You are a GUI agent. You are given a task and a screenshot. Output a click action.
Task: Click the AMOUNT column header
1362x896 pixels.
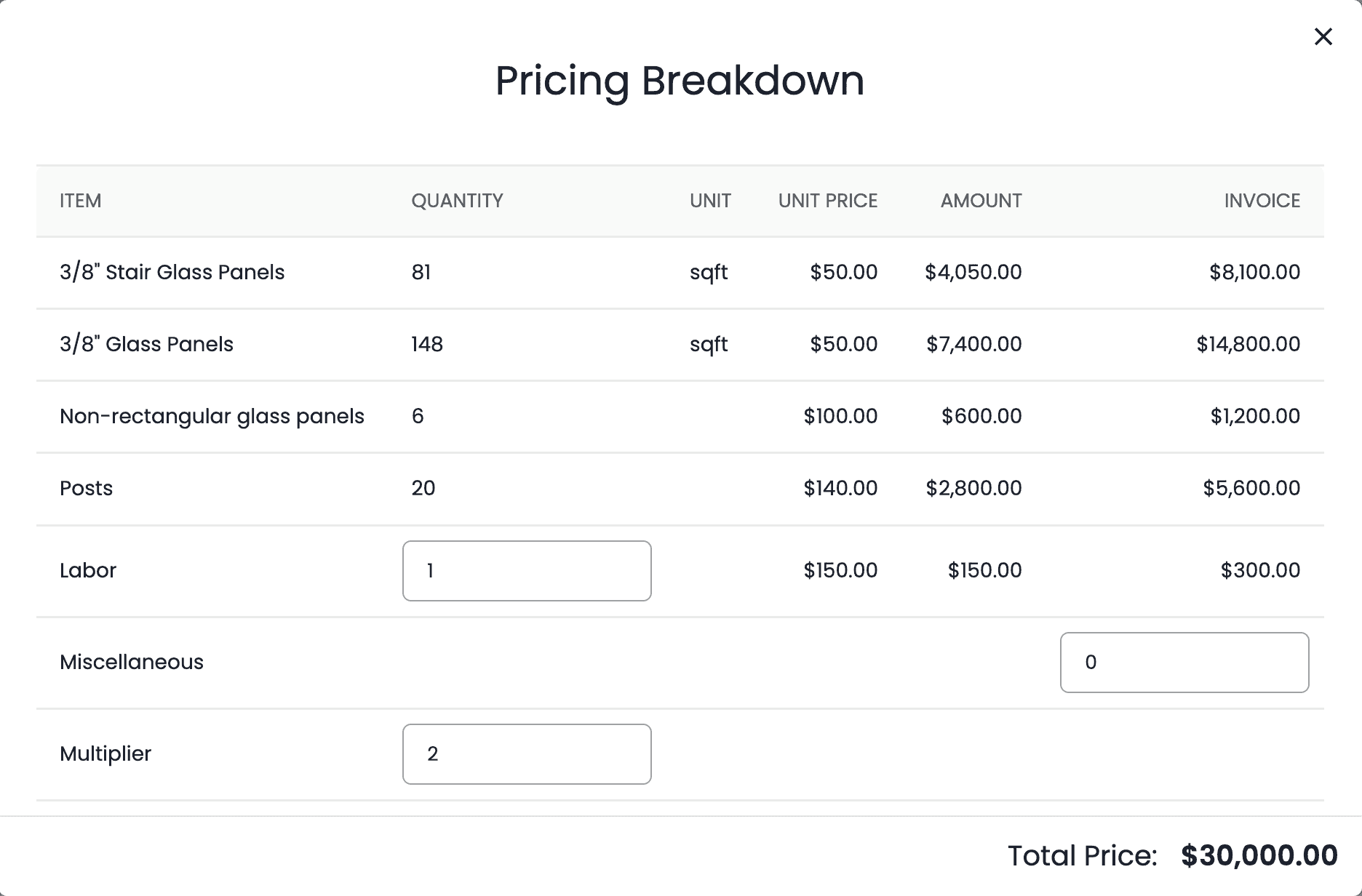click(x=981, y=201)
